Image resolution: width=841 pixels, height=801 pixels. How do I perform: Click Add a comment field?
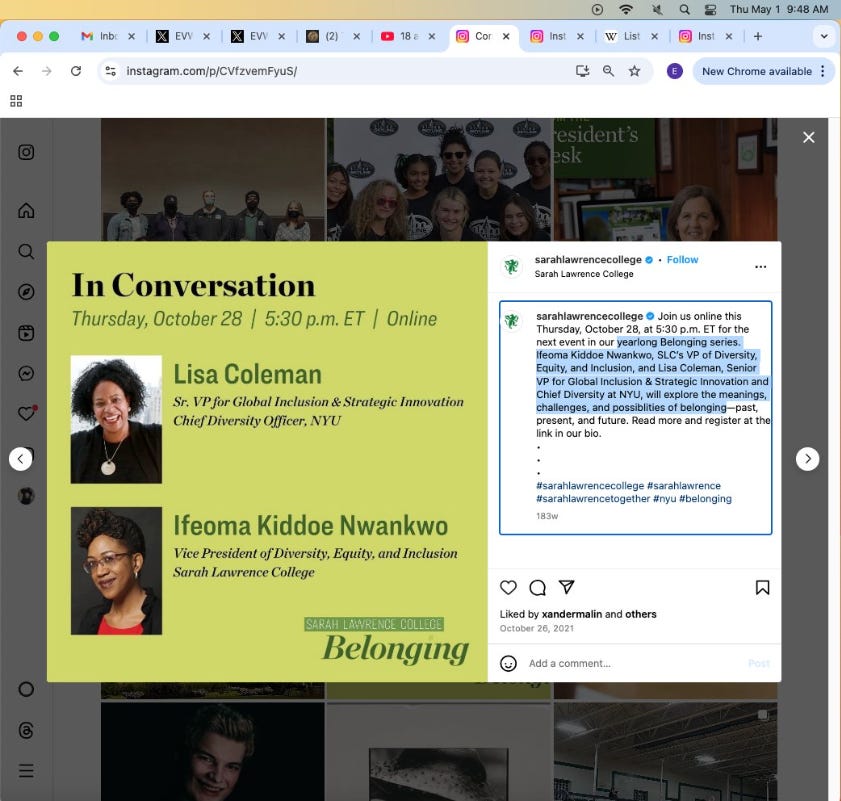click(633, 664)
